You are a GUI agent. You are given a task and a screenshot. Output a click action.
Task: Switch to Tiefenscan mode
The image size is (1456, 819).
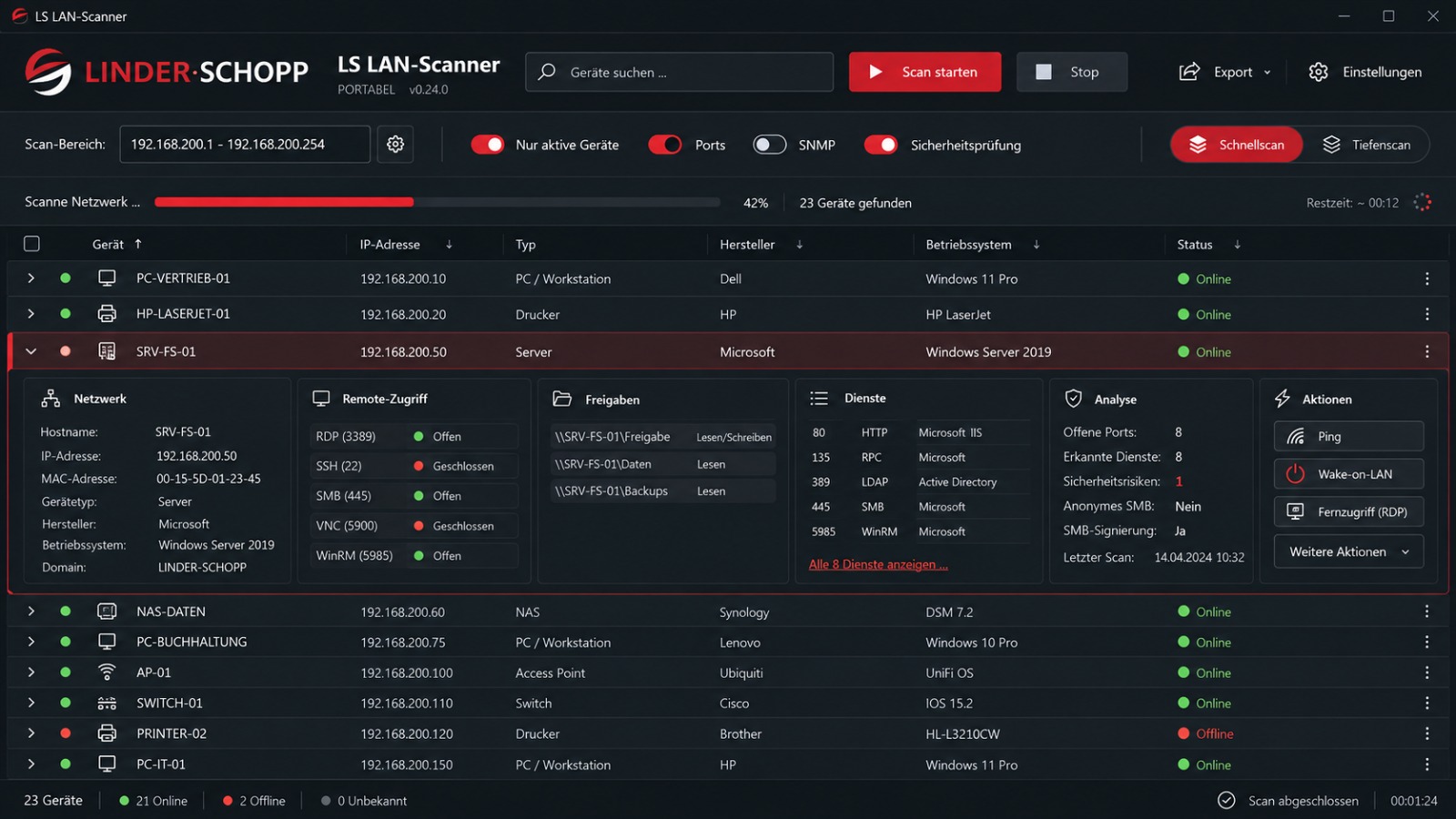point(1367,145)
